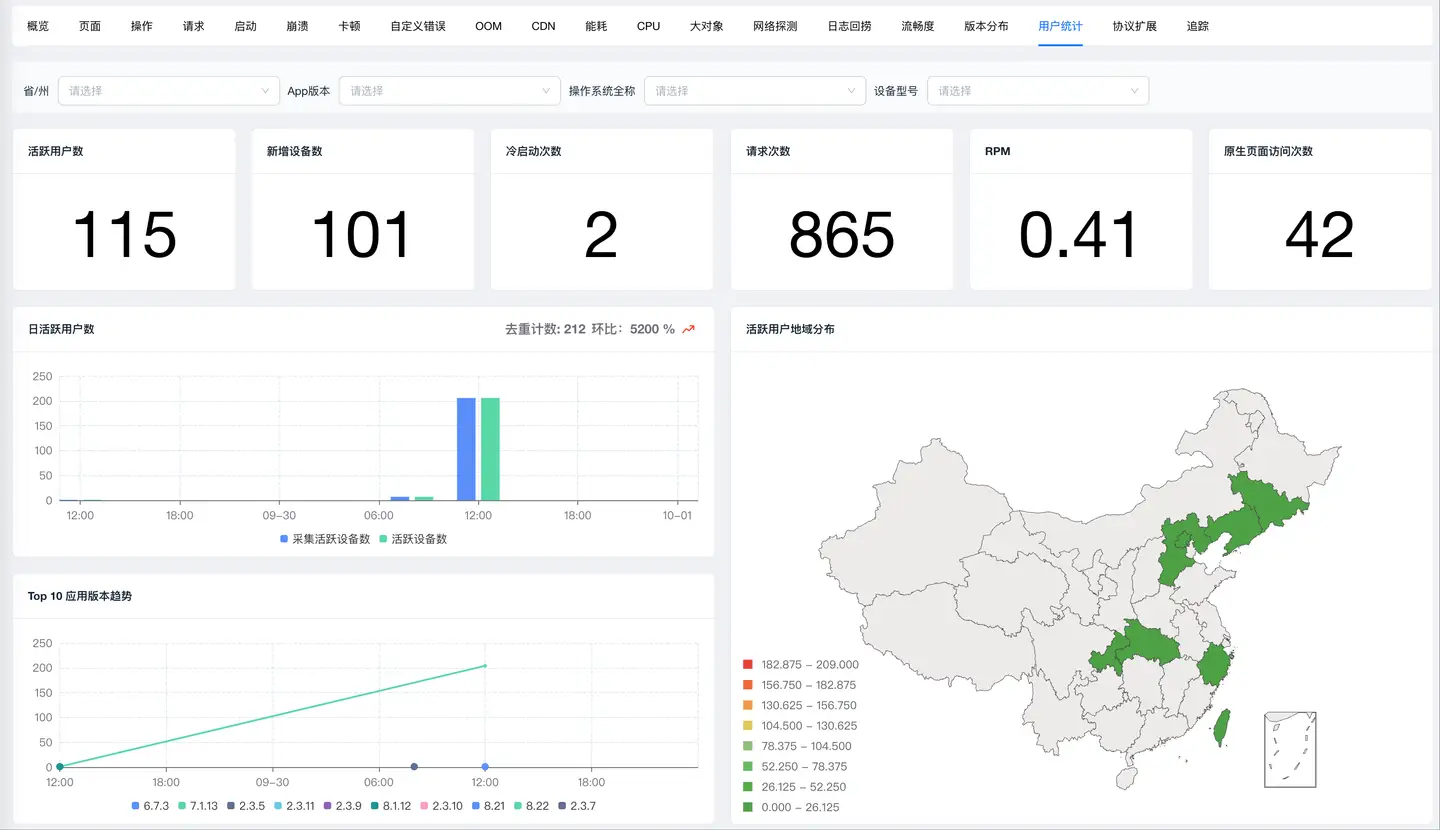
Task: Click the red upward trend arrow icon
Action: pos(688,329)
